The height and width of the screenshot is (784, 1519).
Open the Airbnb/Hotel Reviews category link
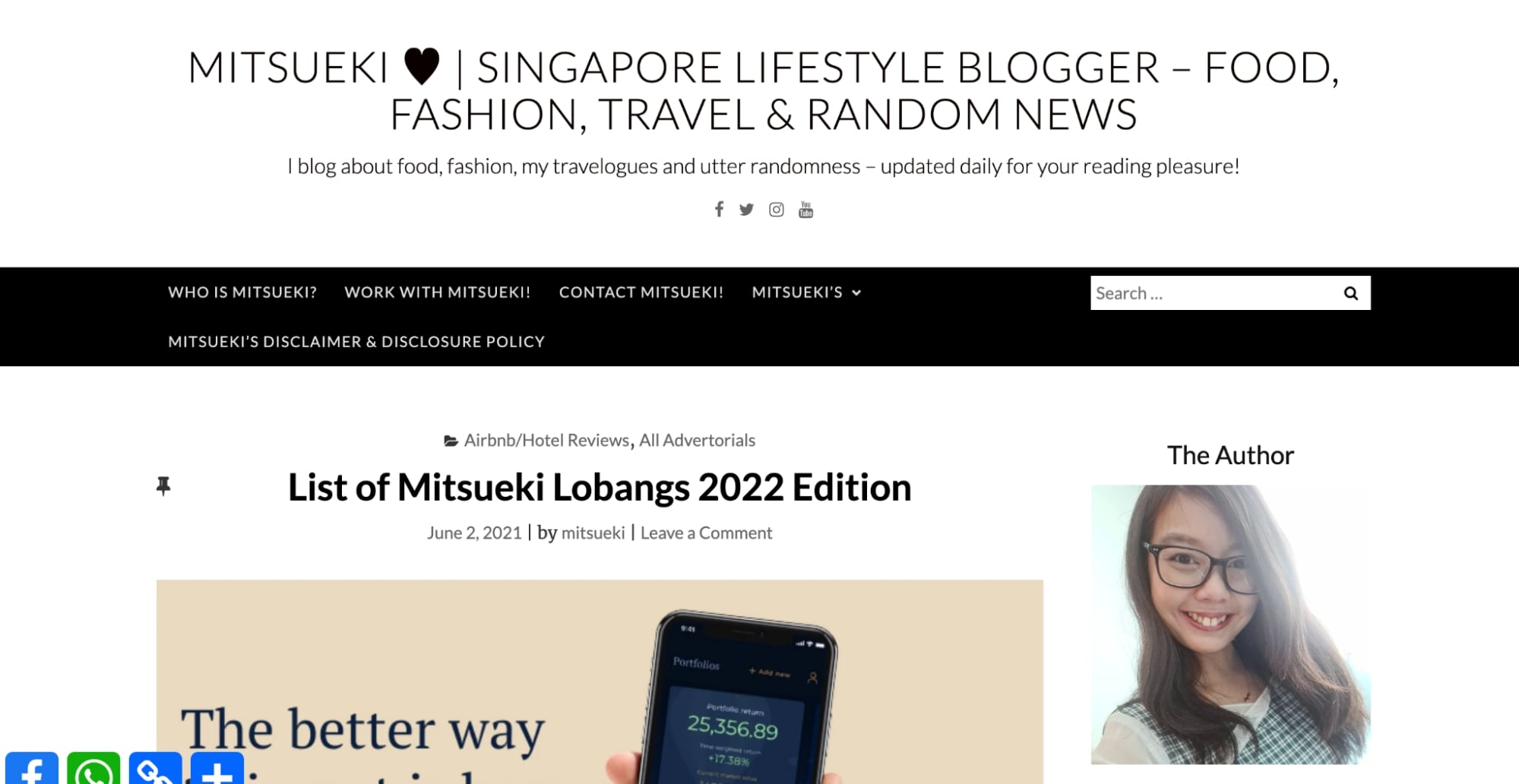[x=546, y=441]
